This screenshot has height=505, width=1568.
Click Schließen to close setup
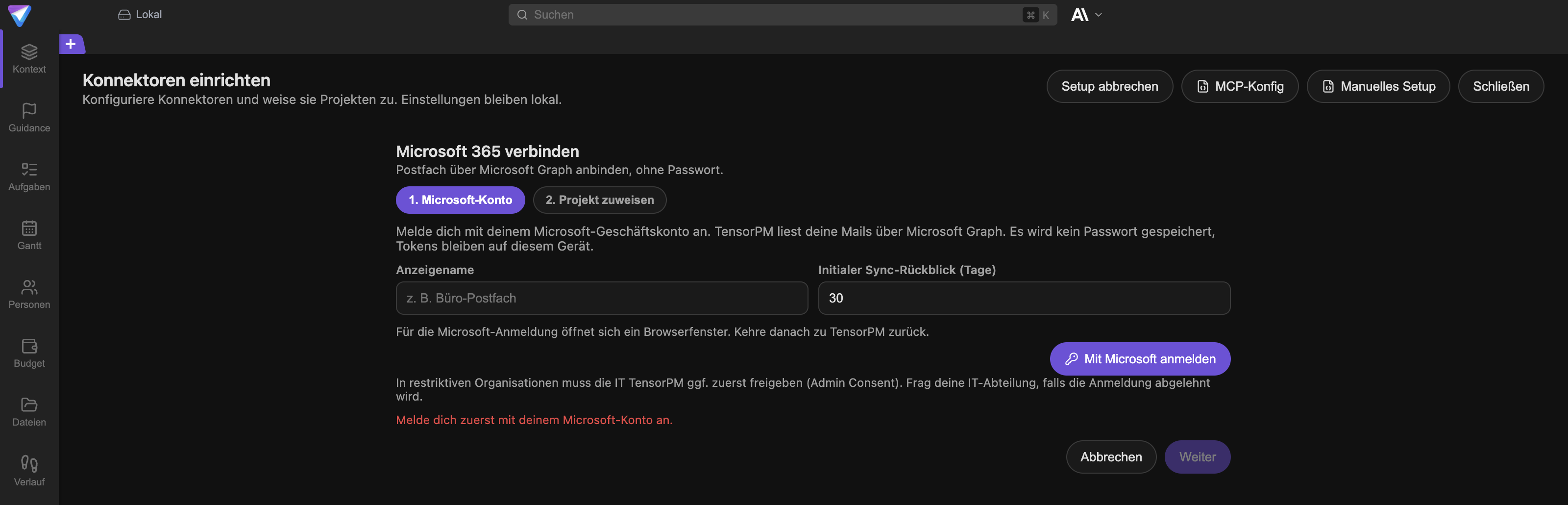coord(1500,86)
